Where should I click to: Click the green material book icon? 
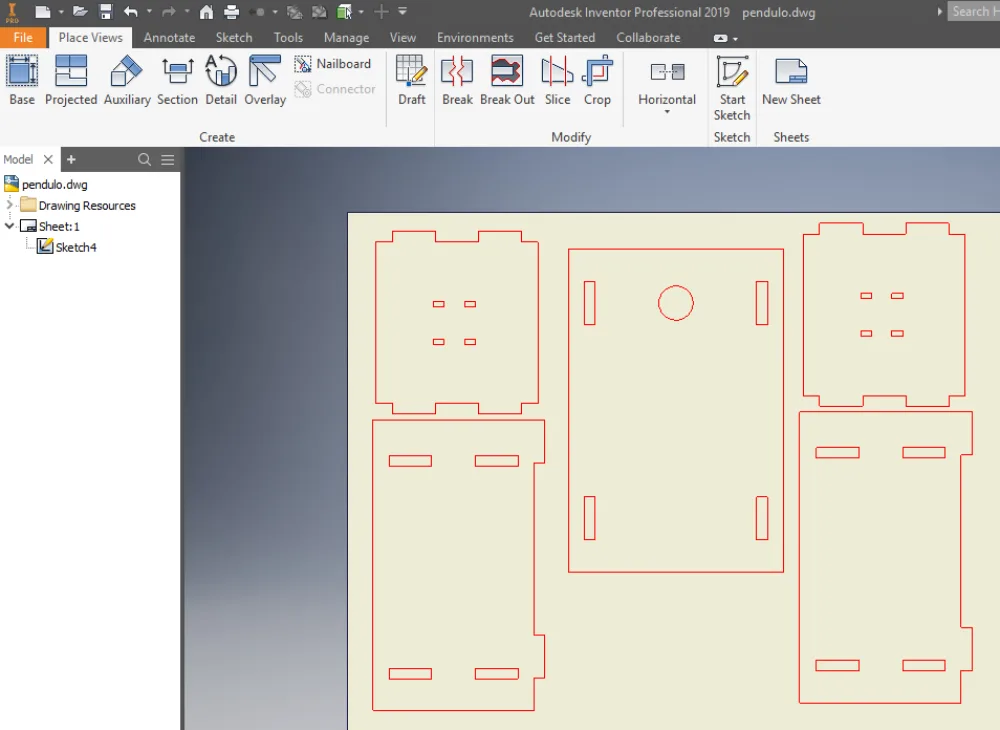pyautogui.click(x=344, y=11)
